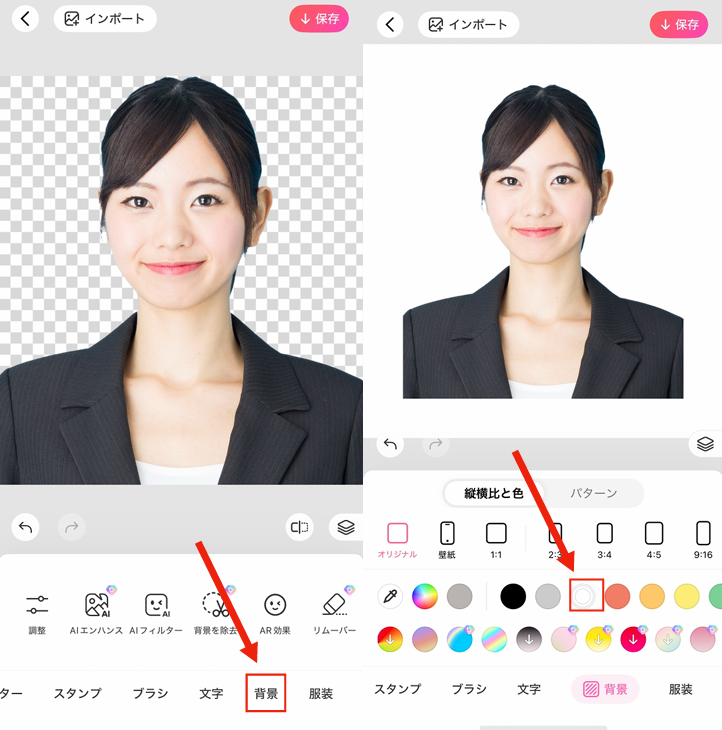Select the リムーバー eraser tool
The image size is (722, 730).
(x=334, y=612)
